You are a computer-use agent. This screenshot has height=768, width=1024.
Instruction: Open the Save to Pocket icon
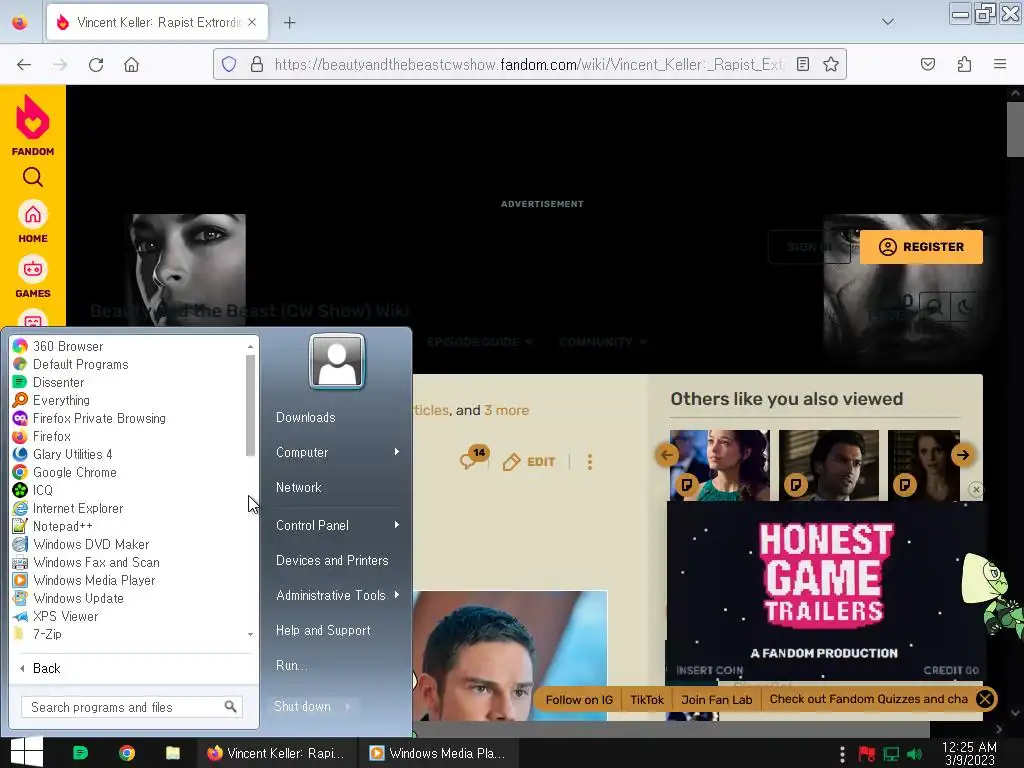[x=927, y=64]
